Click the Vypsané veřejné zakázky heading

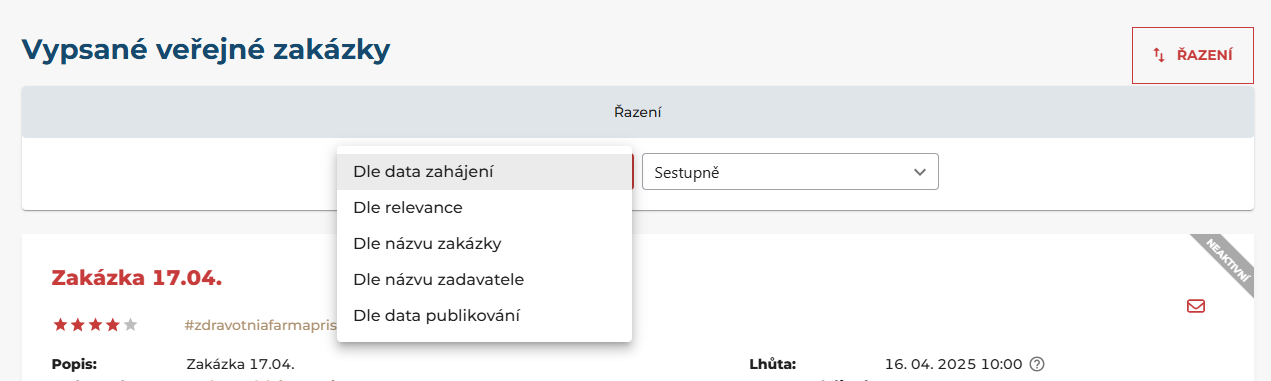(x=205, y=51)
